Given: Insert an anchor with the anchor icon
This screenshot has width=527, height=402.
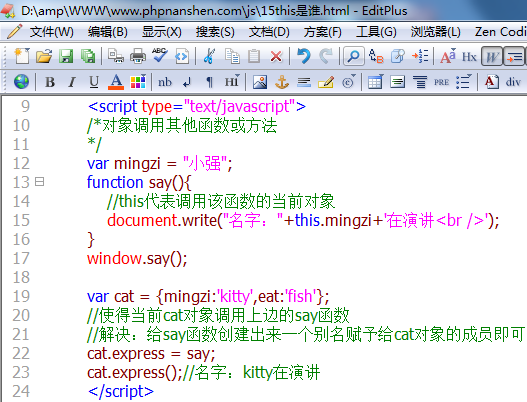Looking at the screenshot, I should click(x=282, y=82).
